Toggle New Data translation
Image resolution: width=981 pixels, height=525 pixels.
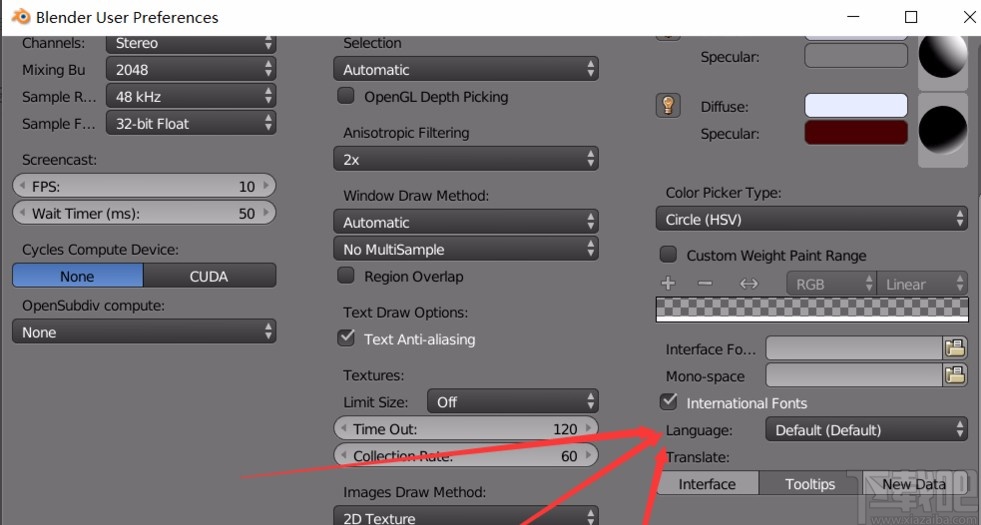pos(915,484)
